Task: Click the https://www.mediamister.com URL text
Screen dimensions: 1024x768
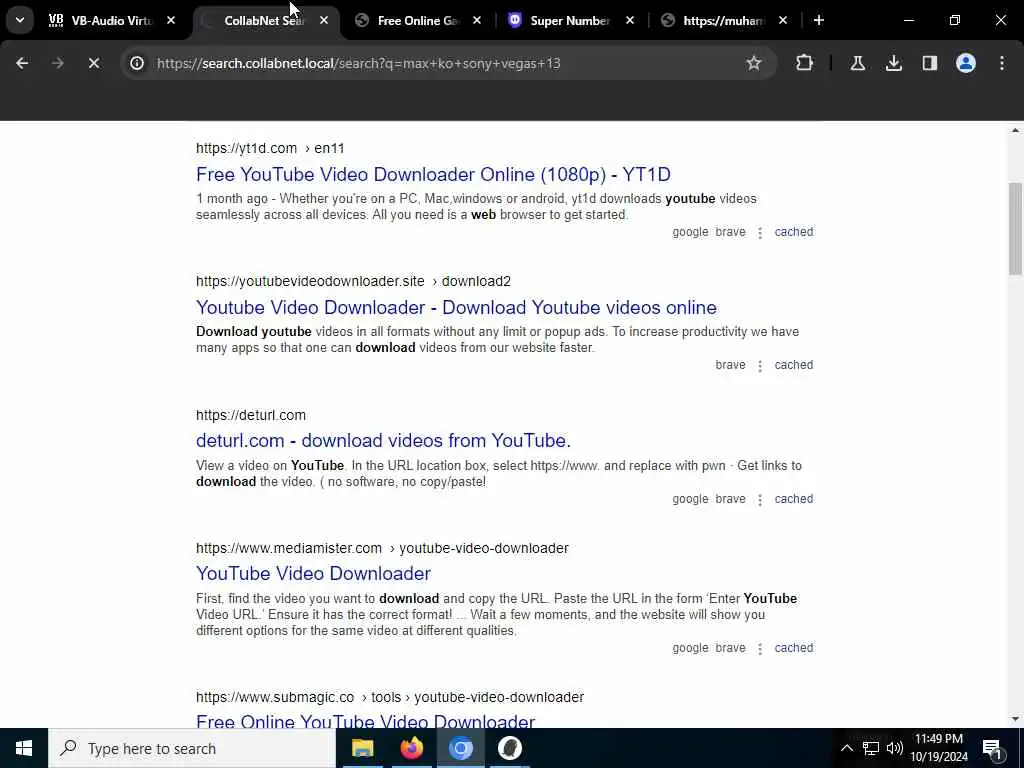Action: tap(289, 549)
